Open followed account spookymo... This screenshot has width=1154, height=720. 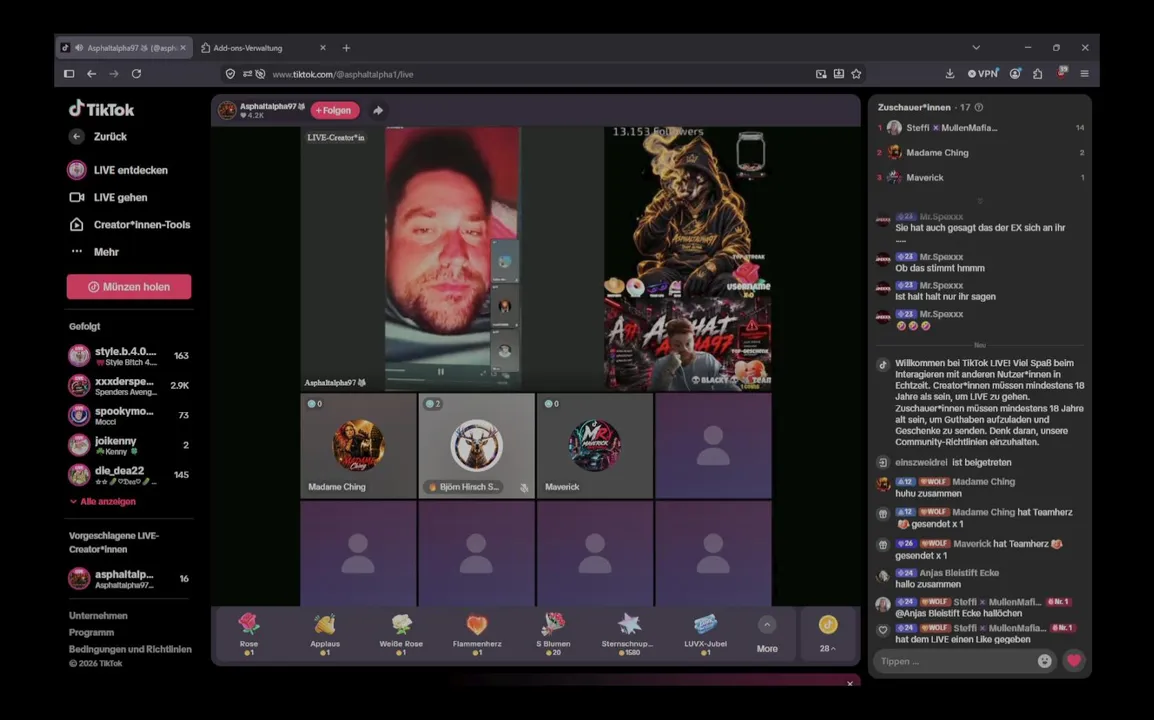(x=130, y=415)
